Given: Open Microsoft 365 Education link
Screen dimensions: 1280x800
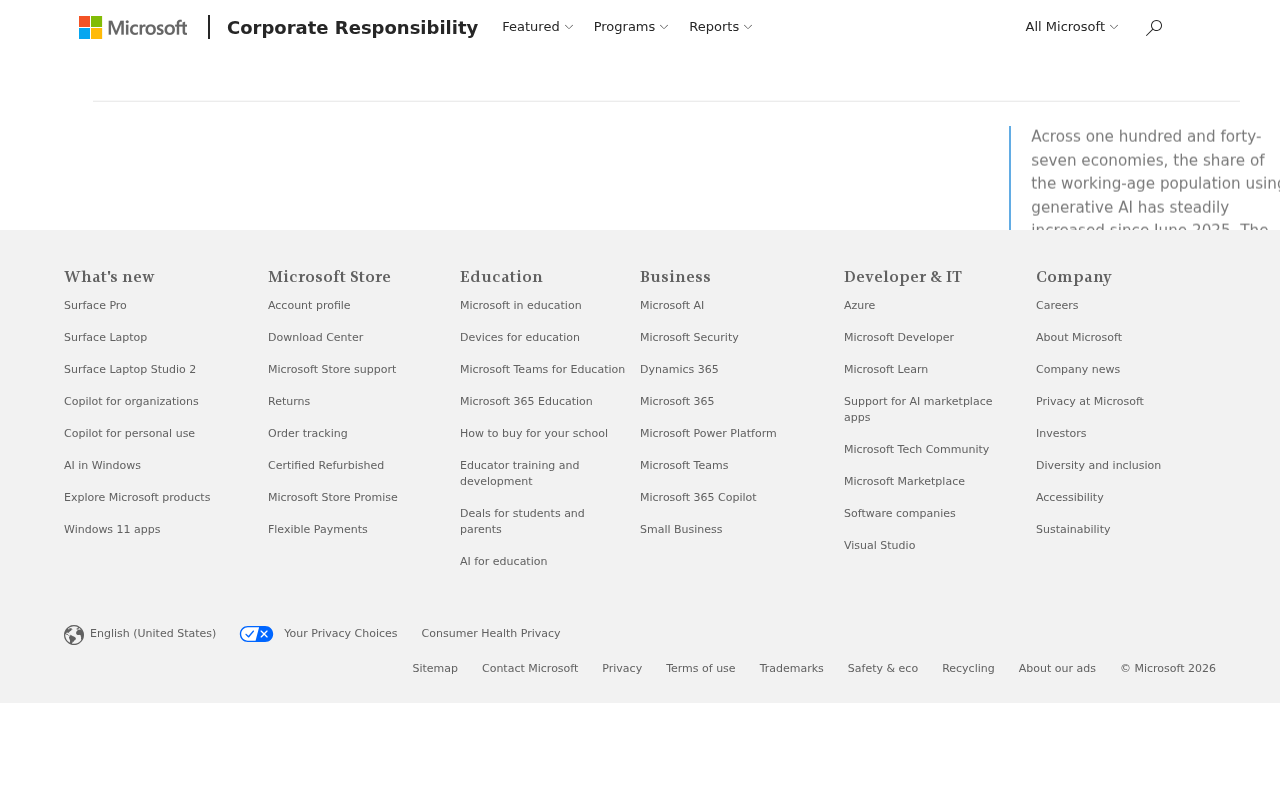Looking at the screenshot, I should click(x=526, y=402).
